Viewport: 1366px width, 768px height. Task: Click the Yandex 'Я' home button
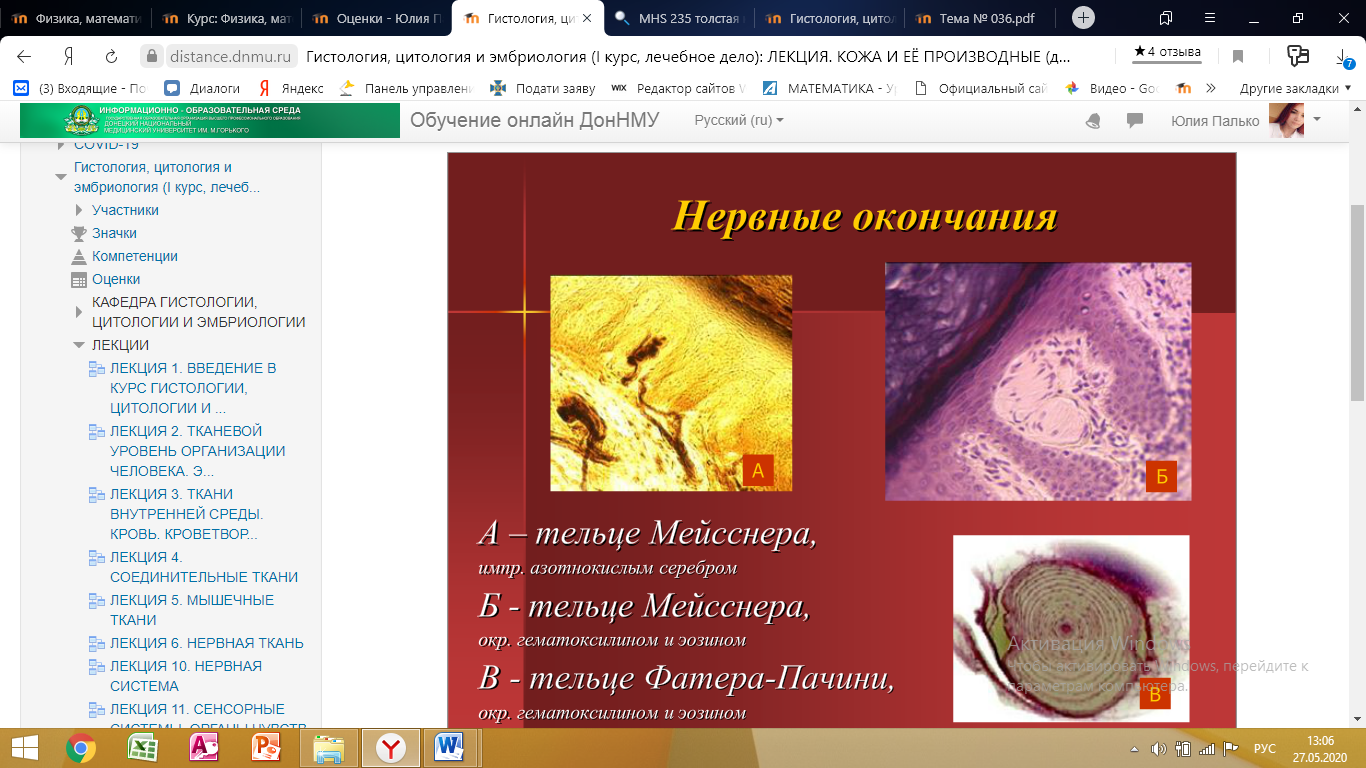pos(68,56)
